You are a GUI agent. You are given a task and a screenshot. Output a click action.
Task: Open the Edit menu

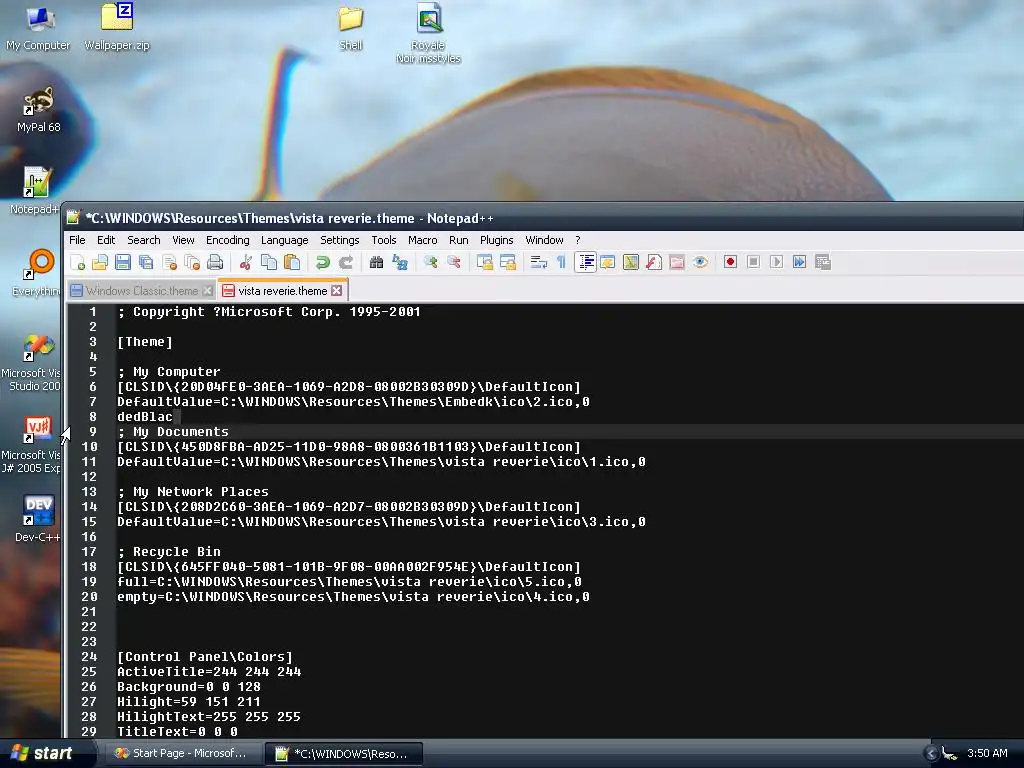point(106,240)
